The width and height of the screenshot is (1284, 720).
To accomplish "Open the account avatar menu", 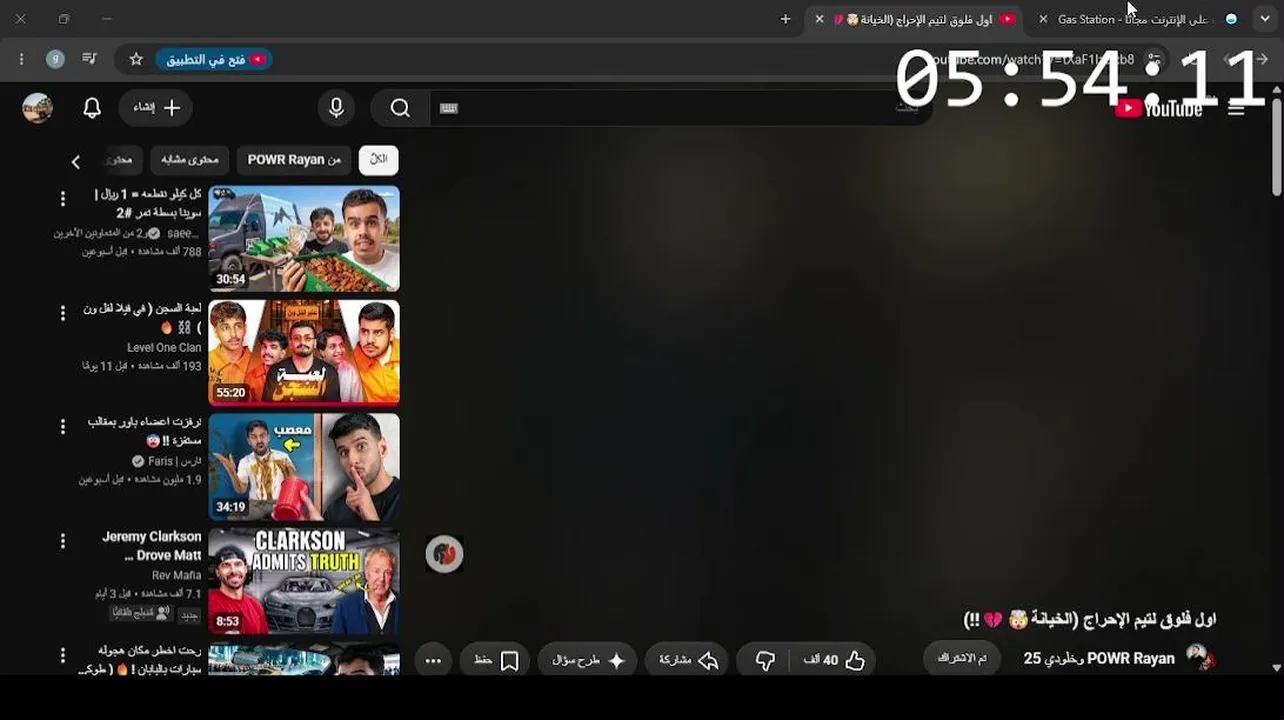I will coord(38,108).
